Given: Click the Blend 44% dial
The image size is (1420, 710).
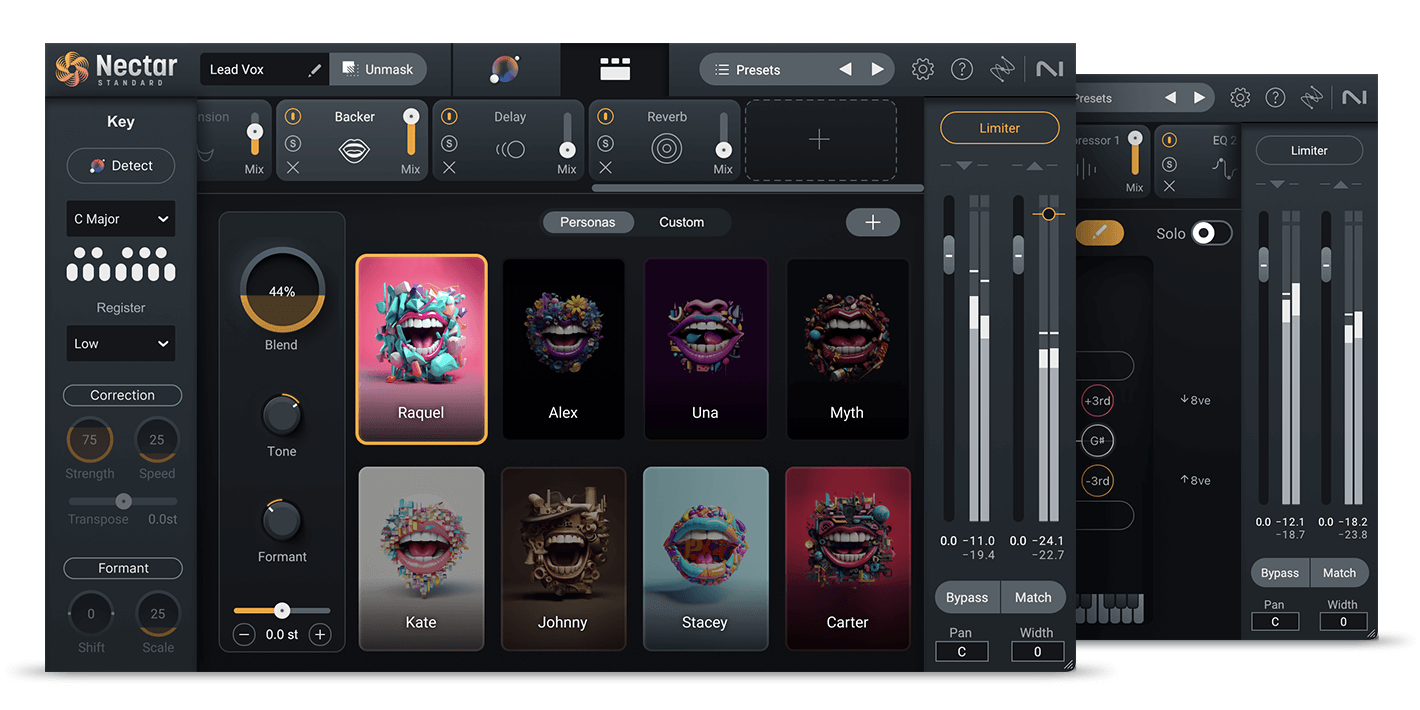Looking at the screenshot, I should 282,289.
